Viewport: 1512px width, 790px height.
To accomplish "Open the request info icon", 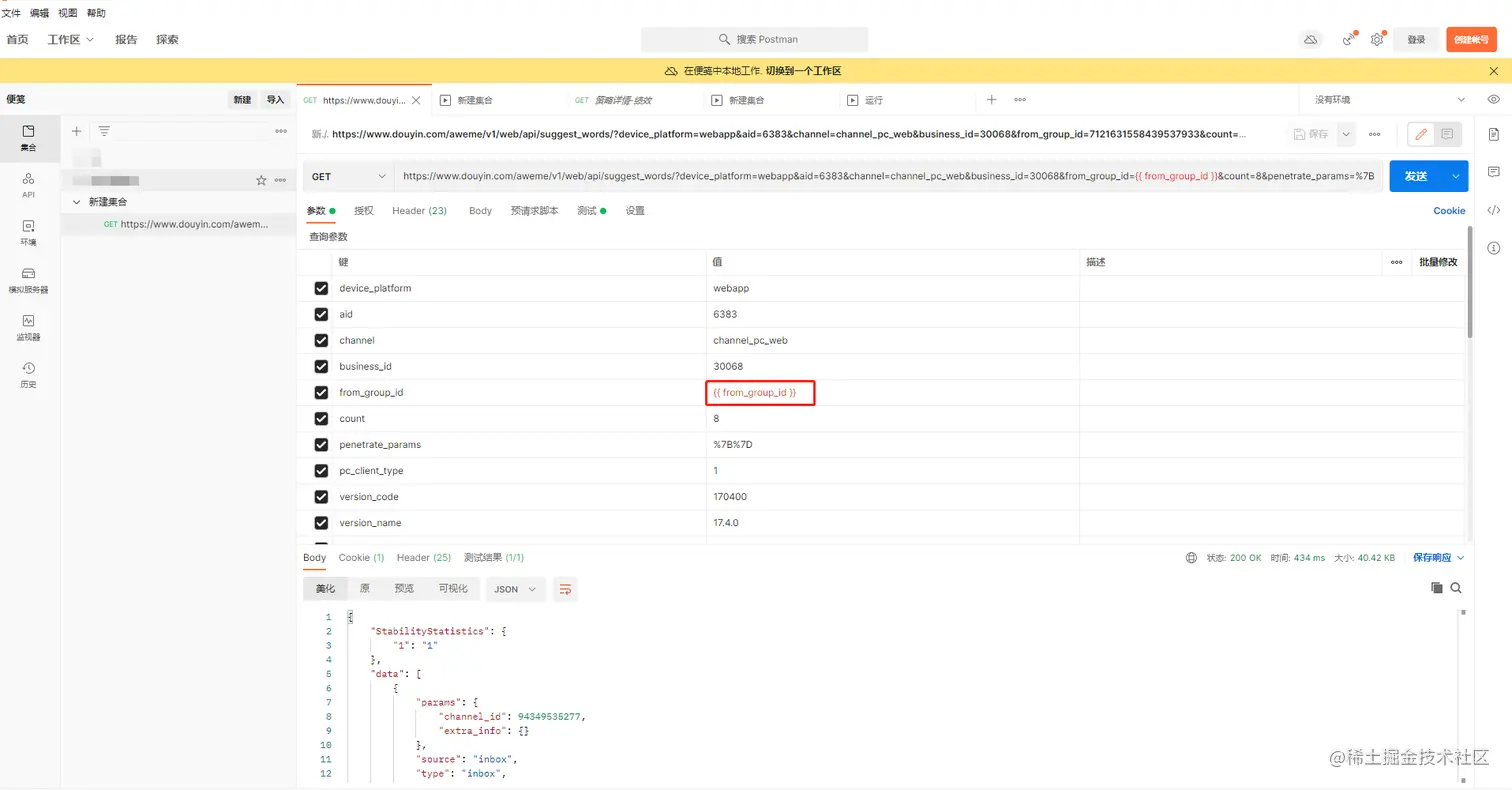I will coord(1493,247).
